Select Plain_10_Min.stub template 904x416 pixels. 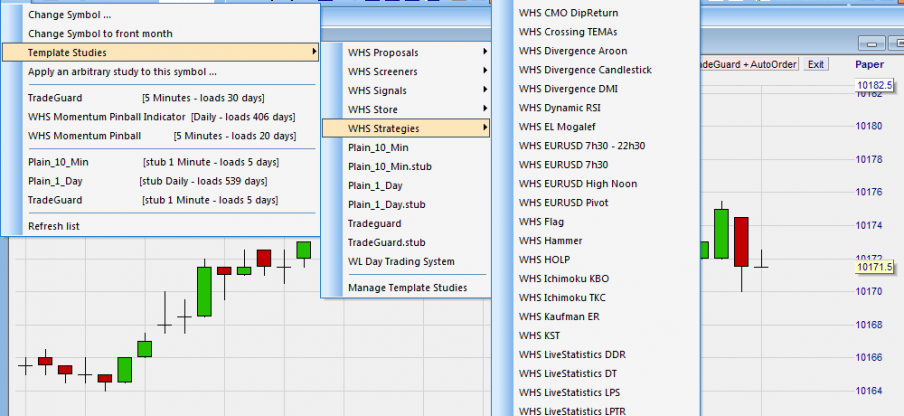click(405, 167)
